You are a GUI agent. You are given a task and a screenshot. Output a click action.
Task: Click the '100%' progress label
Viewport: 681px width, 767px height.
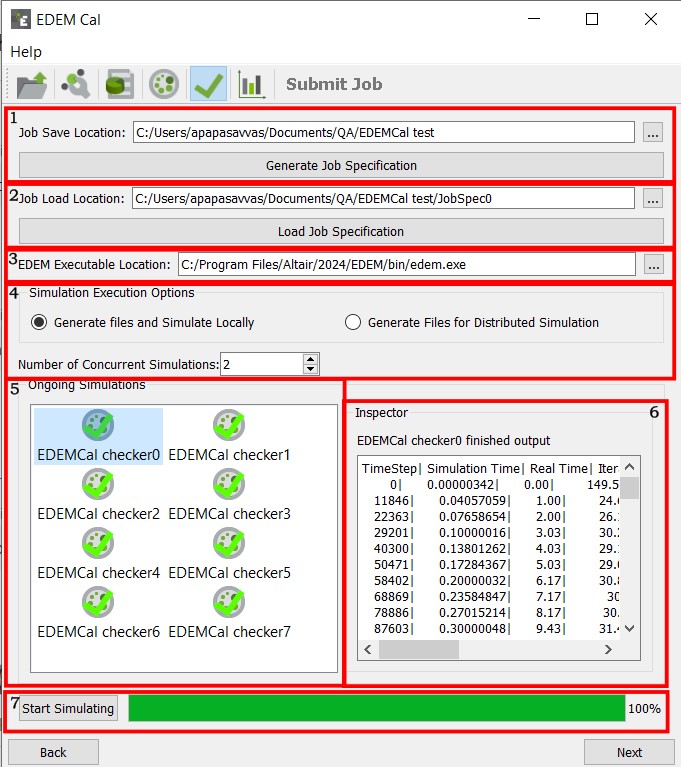(x=644, y=708)
